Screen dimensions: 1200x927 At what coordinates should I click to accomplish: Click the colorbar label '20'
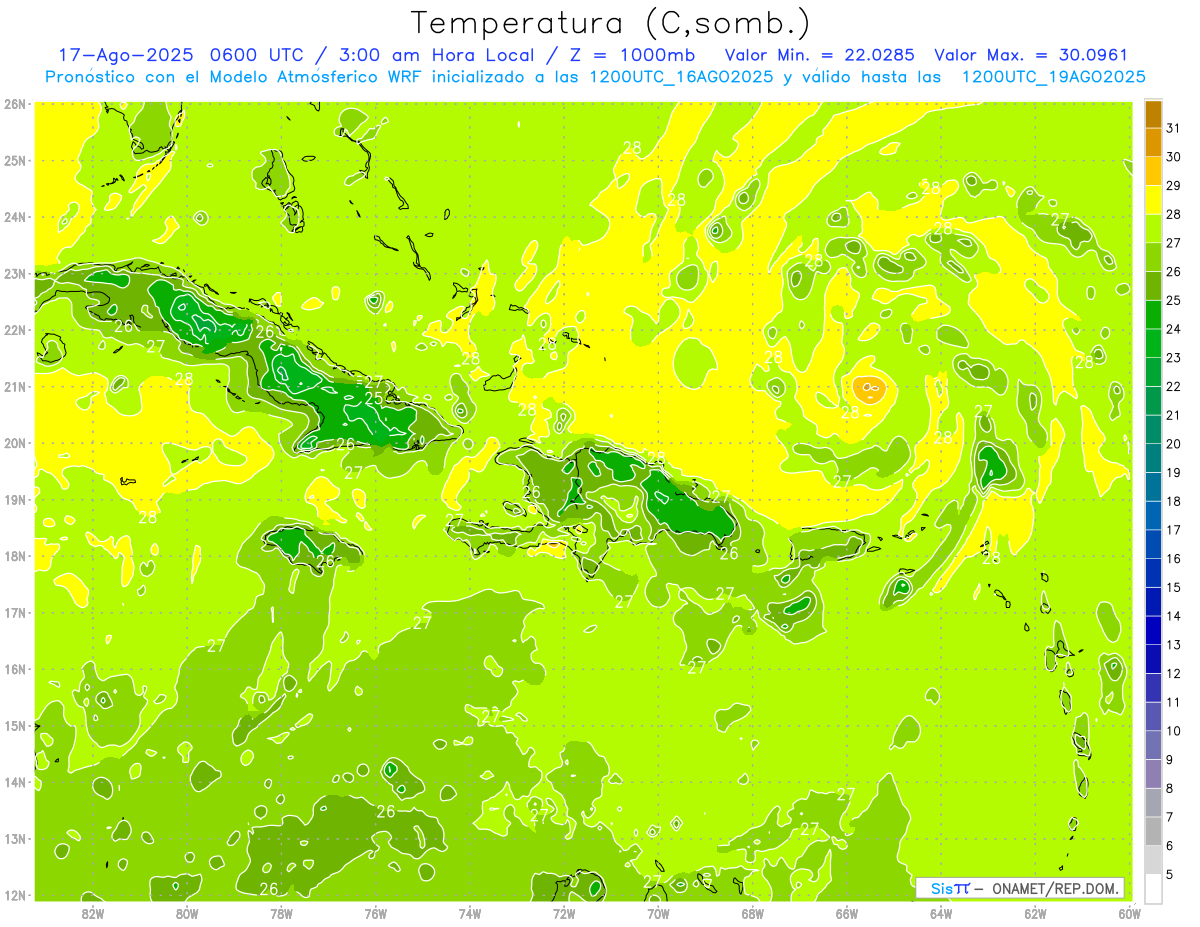[x=1174, y=444]
